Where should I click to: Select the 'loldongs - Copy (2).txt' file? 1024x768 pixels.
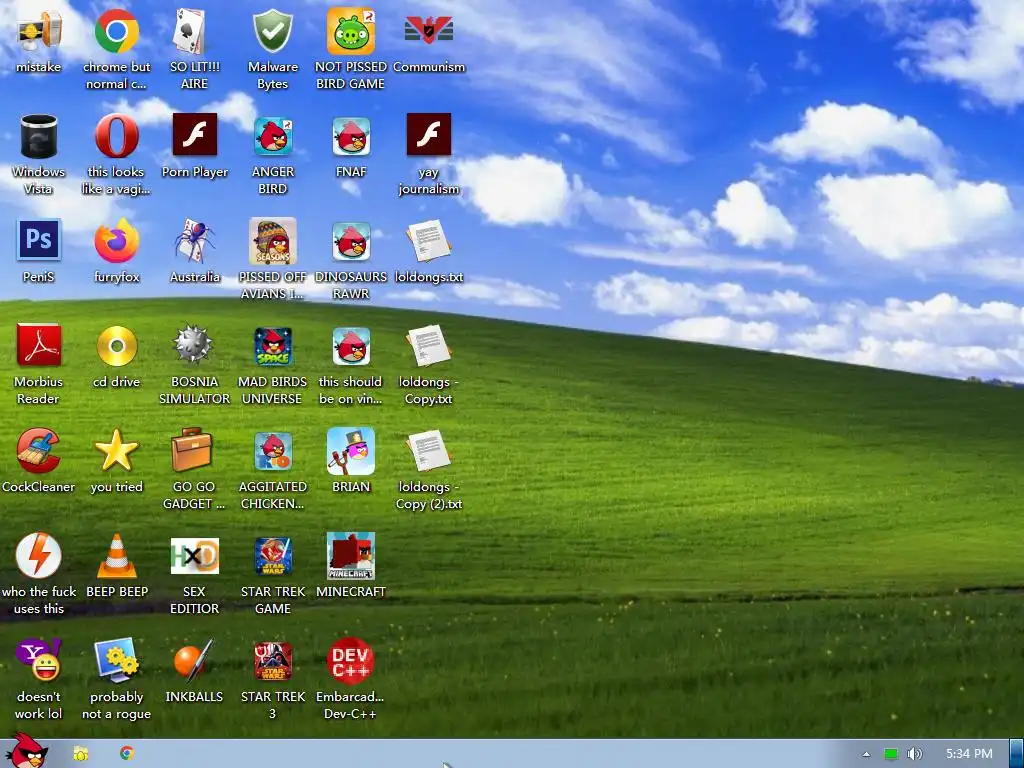click(428, 451)
